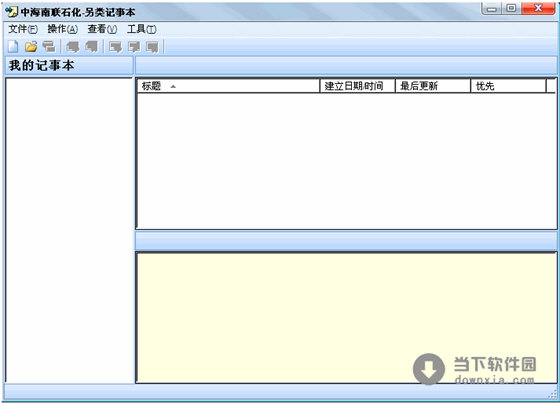Screen dimensions: 560x404
Task: Click inside the pale yellow note text area
Action: tap(346, 318)
